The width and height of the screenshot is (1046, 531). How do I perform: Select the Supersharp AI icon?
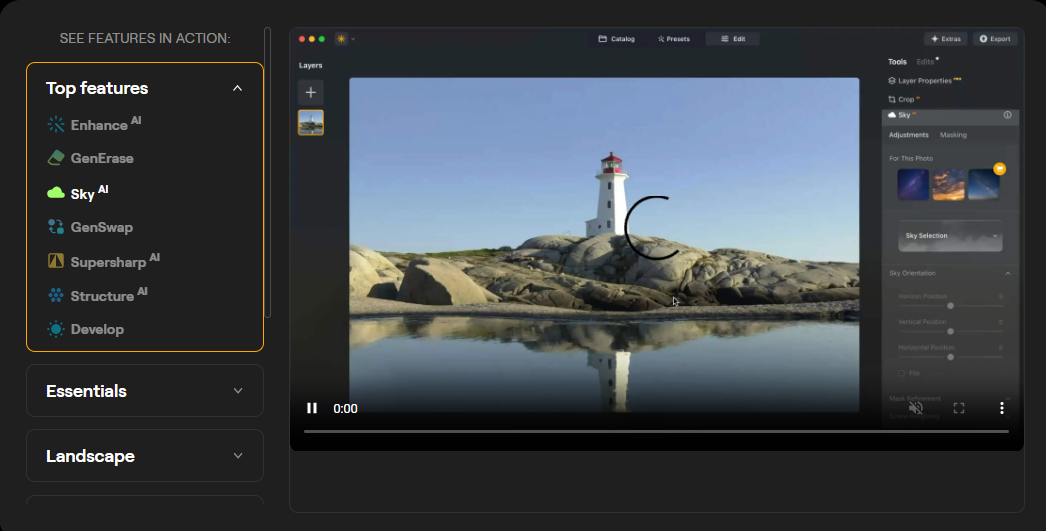[x=56, y=262]
